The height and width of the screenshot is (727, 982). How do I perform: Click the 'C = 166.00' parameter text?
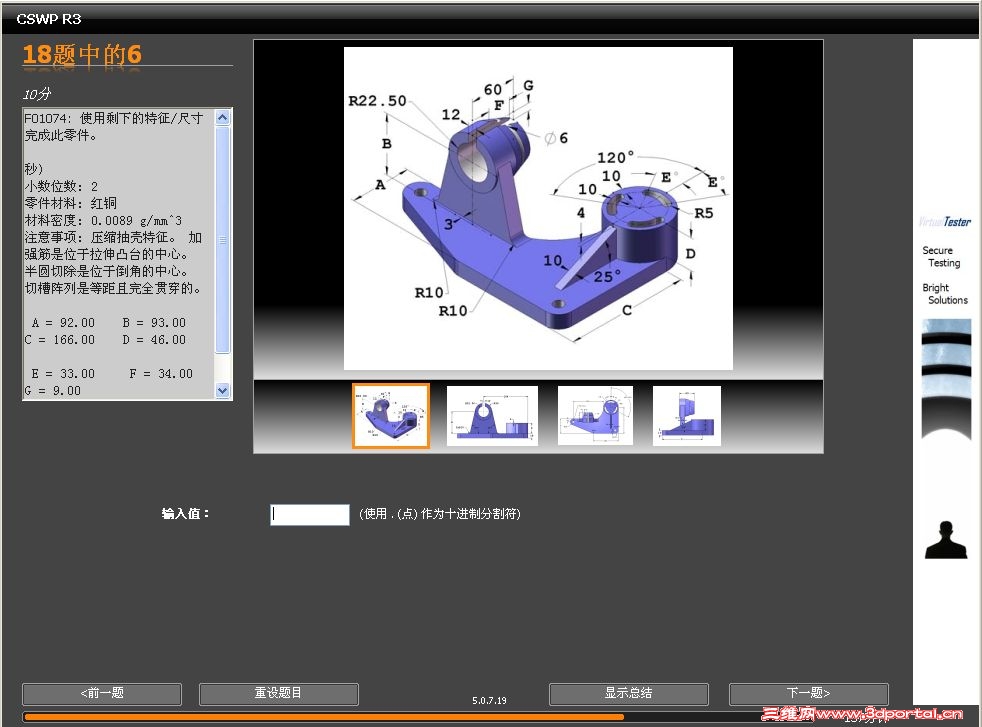(x=59, y=339)
